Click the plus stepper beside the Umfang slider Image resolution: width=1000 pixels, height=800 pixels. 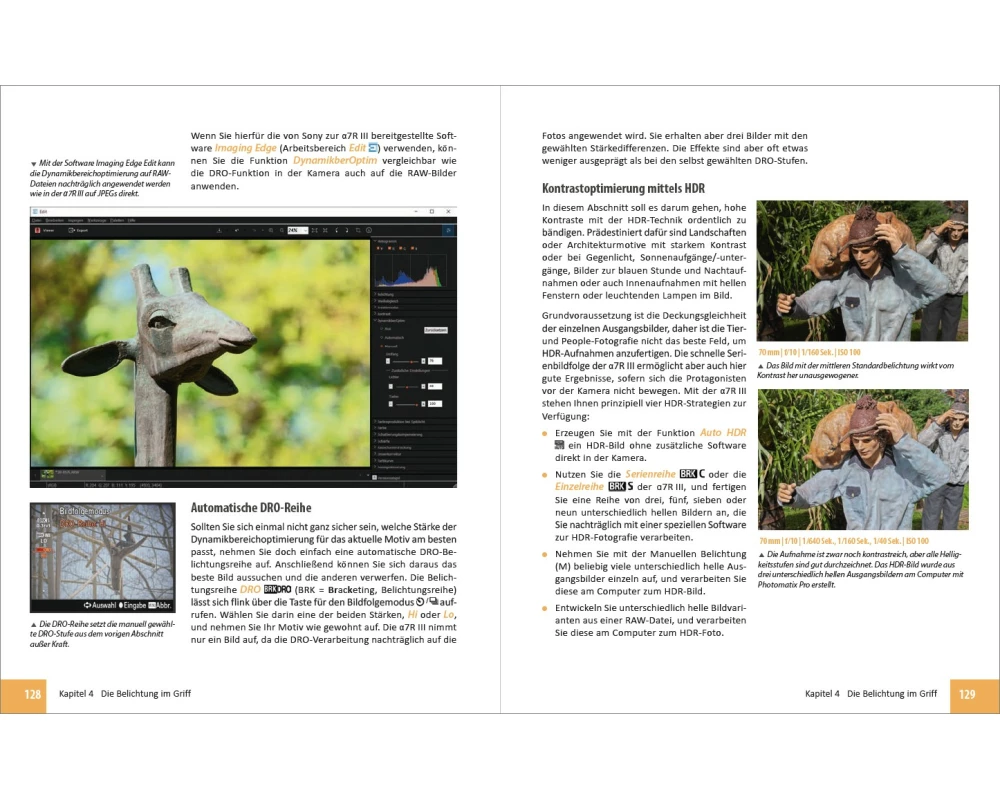(423, 360)
